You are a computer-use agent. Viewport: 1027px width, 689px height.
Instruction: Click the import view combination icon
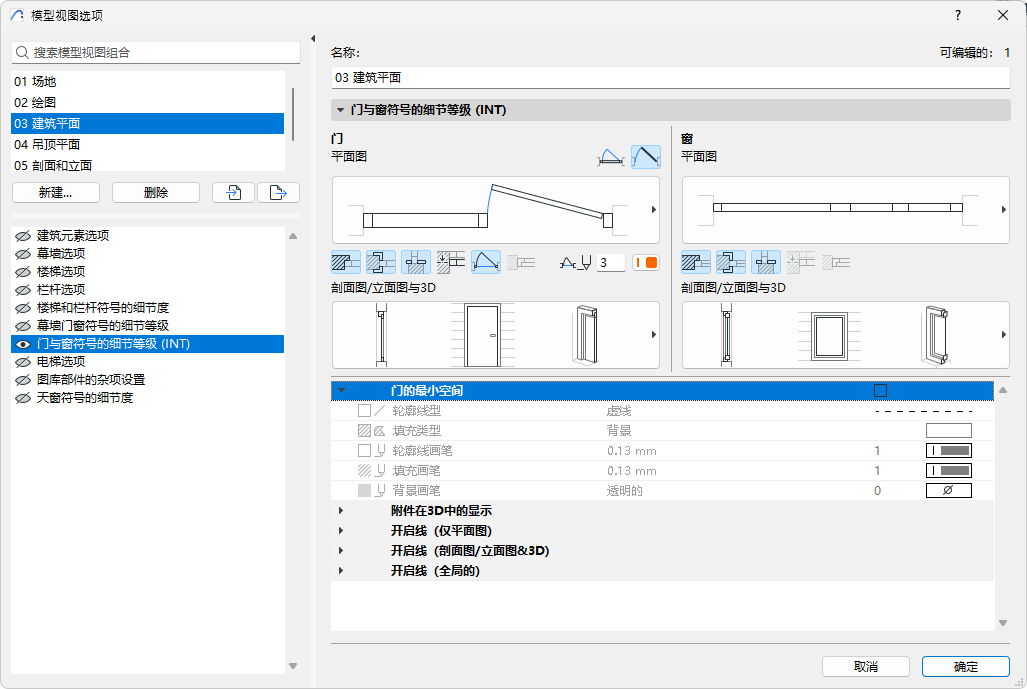pyautogui.click(x=233, y=193)
